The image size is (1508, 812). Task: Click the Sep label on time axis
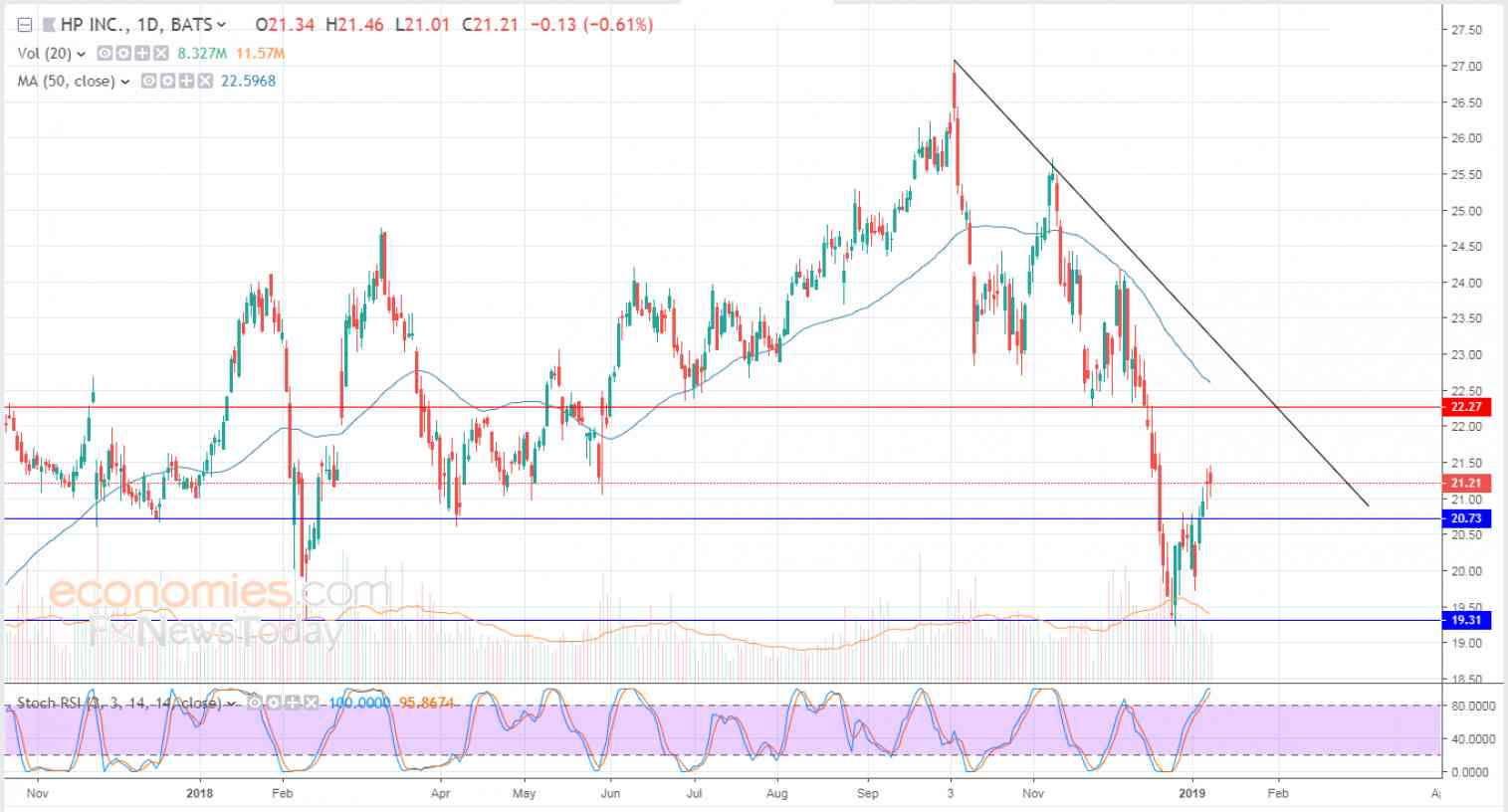coord(868,793)
